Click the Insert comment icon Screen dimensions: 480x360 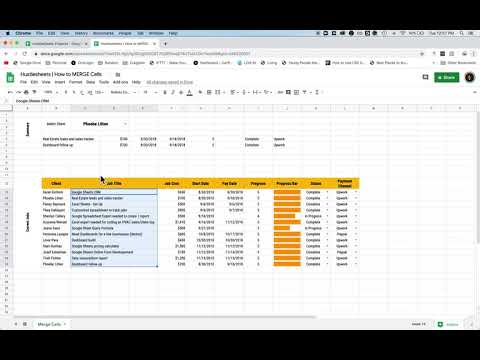click(288, 92)
